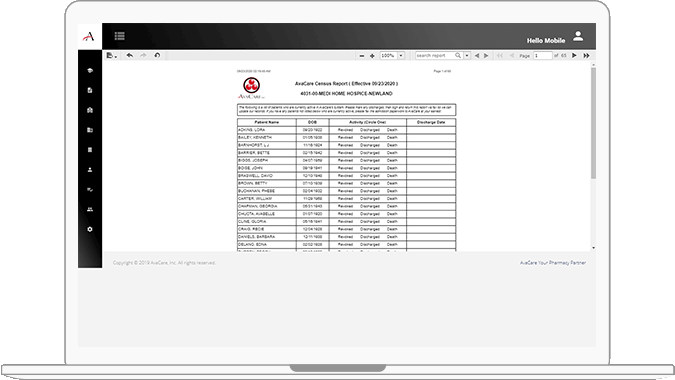Open the AvaCare Your Pharmacy Partner link
This screenshot has height=380, width=675.
(x=553, y=263)
